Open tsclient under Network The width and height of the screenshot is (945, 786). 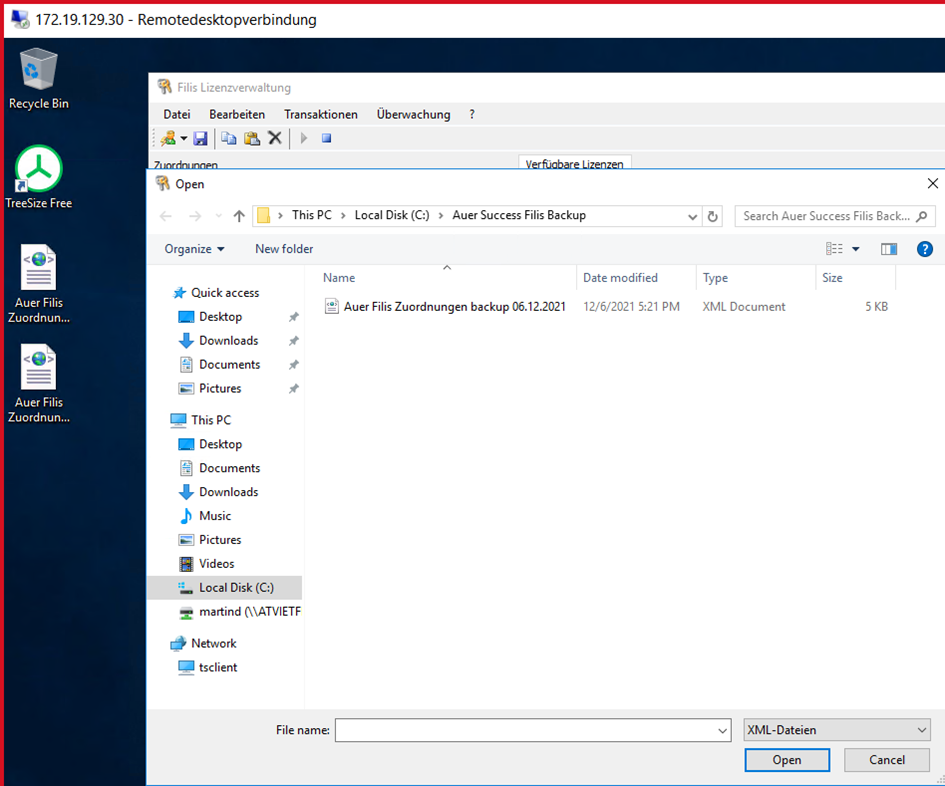(x=218, y=667)
